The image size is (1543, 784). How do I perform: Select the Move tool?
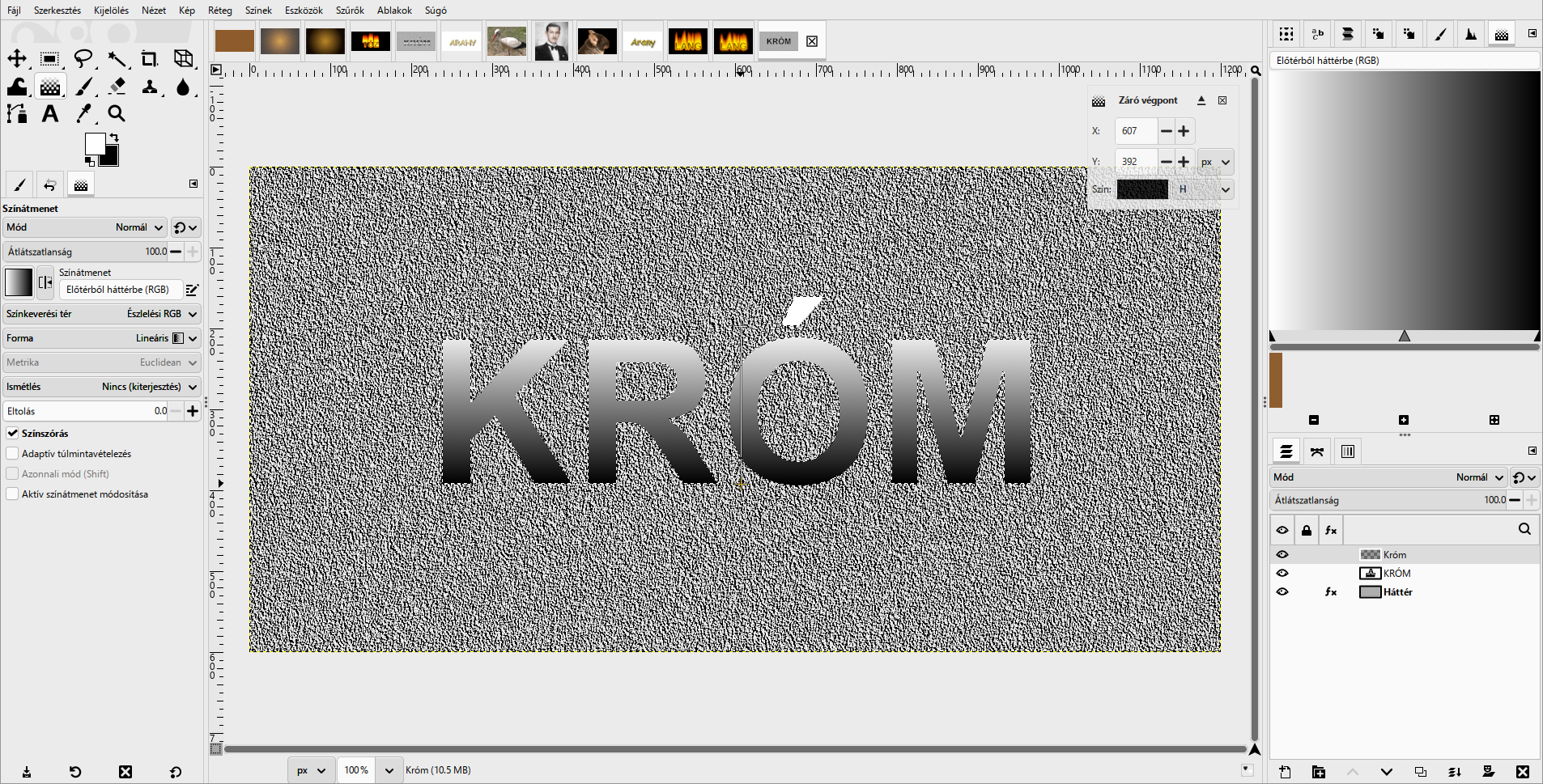coord(17,58)
